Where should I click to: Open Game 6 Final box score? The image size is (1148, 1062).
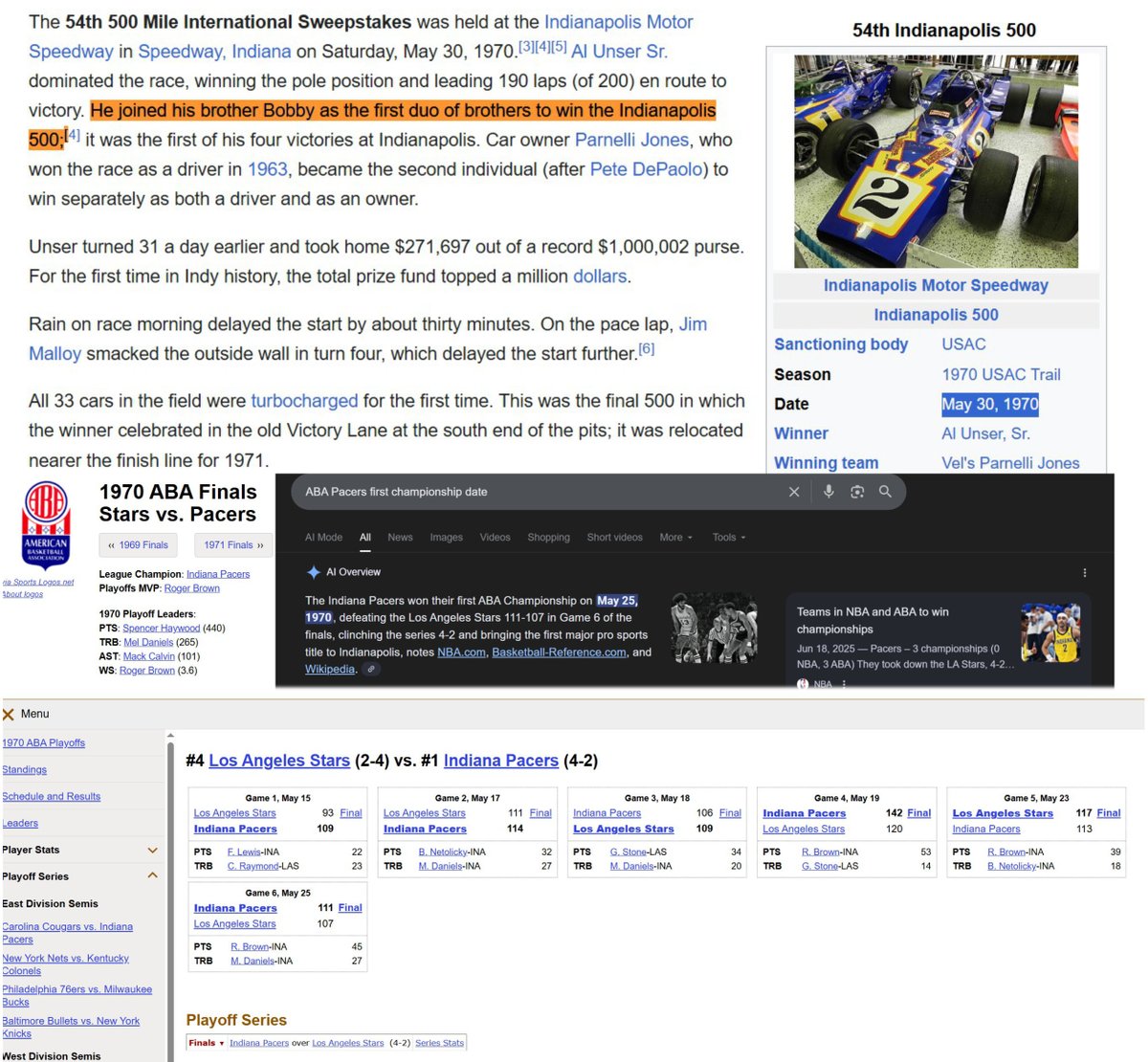(350, 908)
